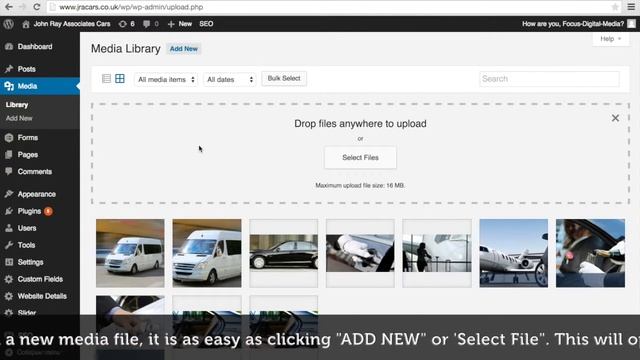Open the All media items dropdown
The image size is (640, 360).
point(166,79)
